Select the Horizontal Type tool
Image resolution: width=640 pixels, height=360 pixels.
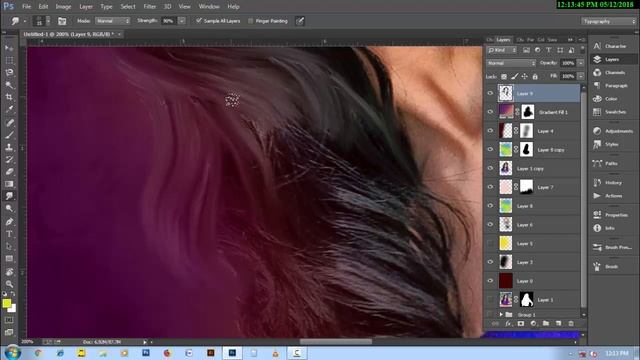pyautogui.click(x=9, y=234)
